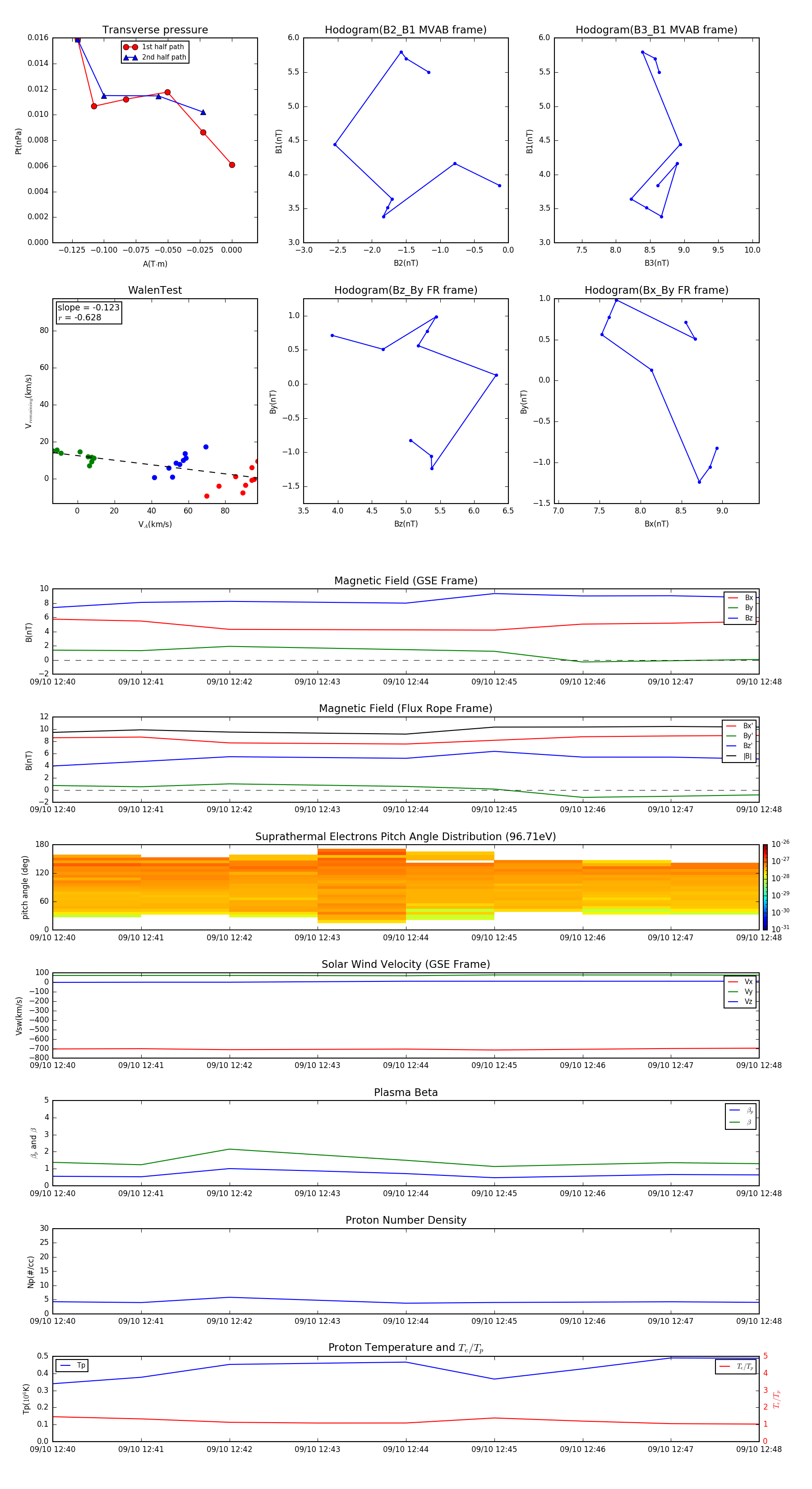
Task: Click the "B3(nT)" axis label
Action: click(656, 263)
